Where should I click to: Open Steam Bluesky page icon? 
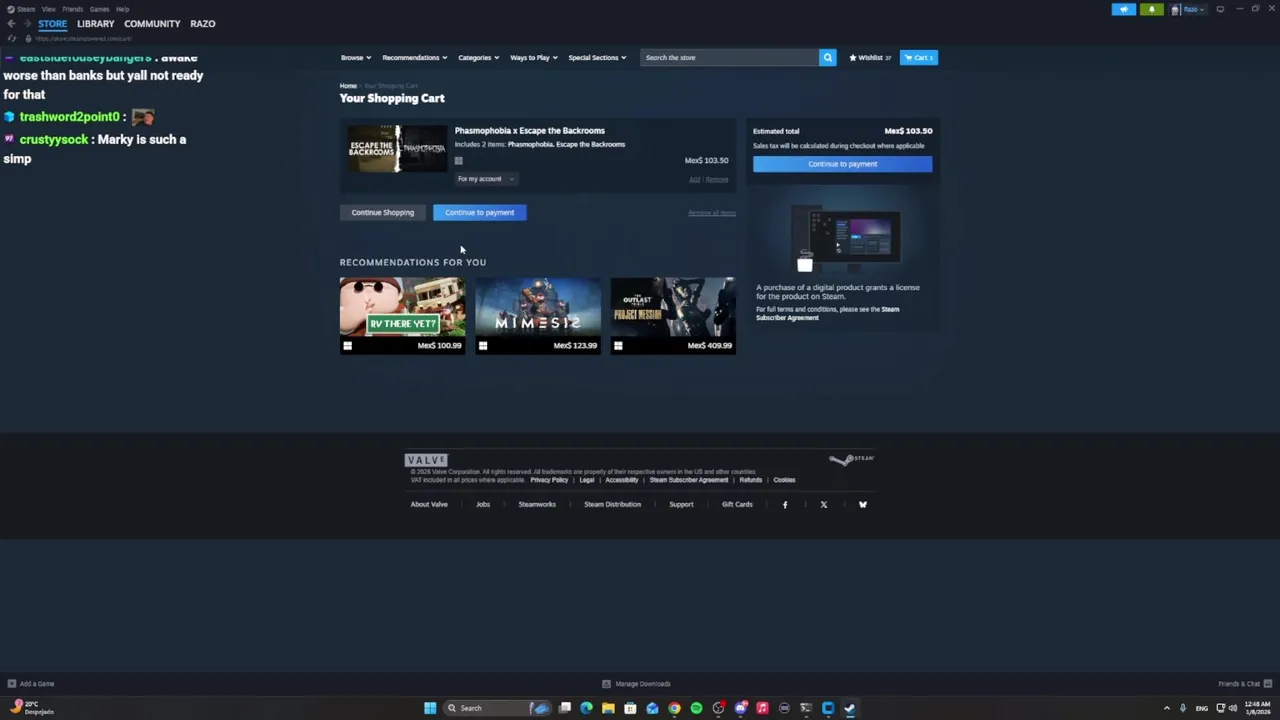863,505
